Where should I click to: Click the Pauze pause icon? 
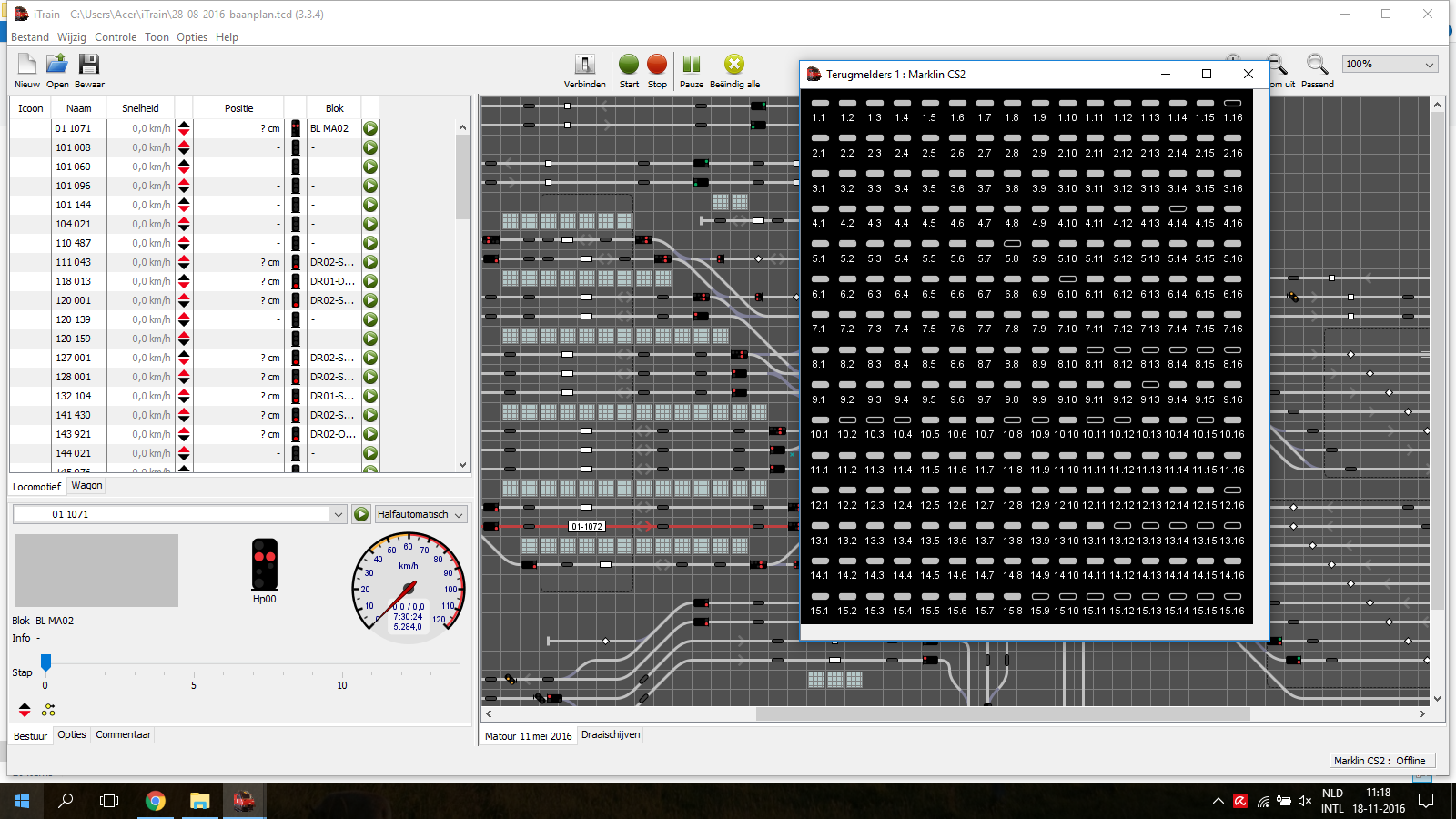click(692, 64)
